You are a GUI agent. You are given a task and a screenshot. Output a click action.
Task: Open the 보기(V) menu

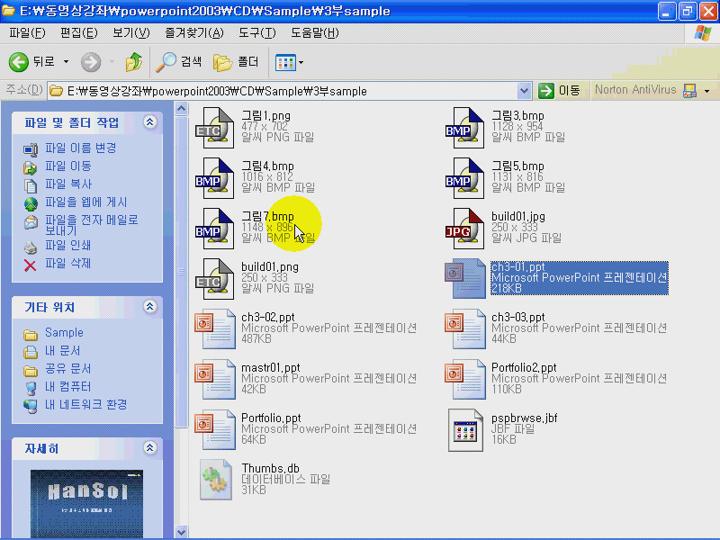[131, 33]
